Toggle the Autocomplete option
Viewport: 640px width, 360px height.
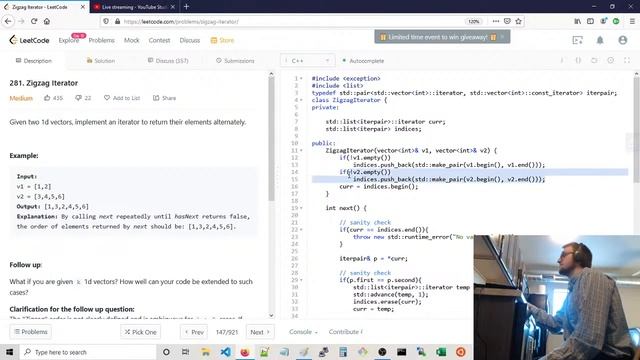pyautogui.click(x=363, y=60)
